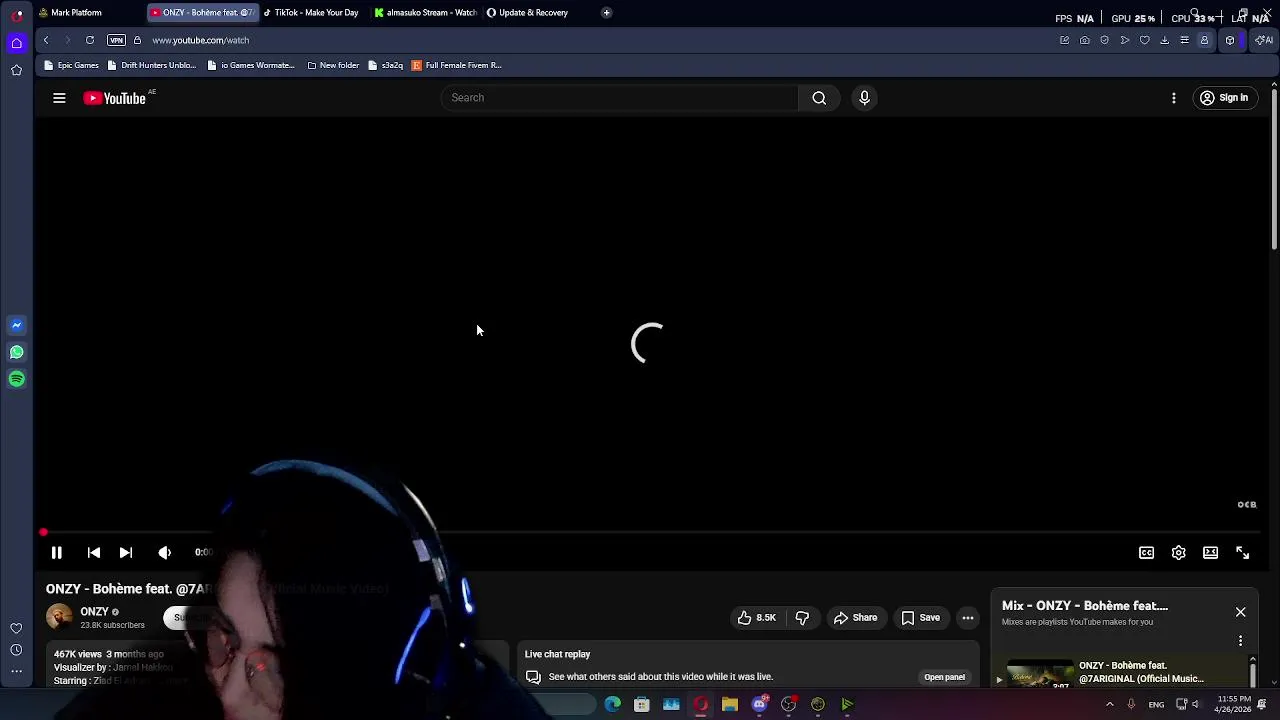Skip to the next video in the player
Screen dimensions: 1280x720
[x=126, y=552]
